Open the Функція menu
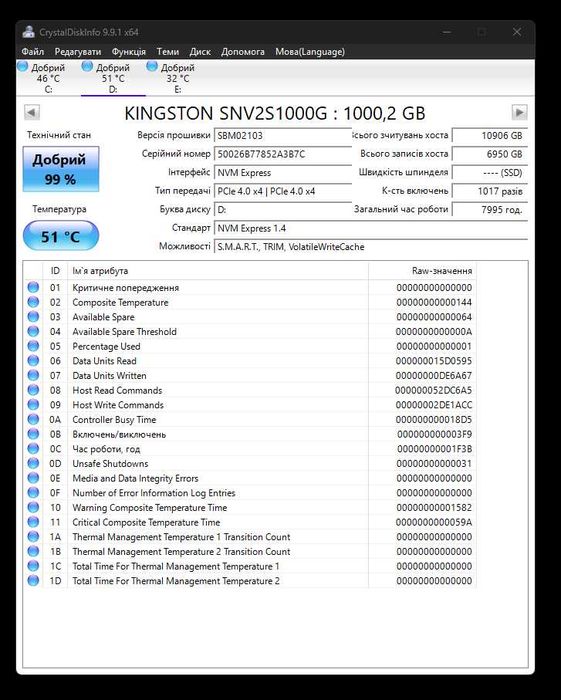The width and height of the screenshot is (561, 700). pos(129,52)
